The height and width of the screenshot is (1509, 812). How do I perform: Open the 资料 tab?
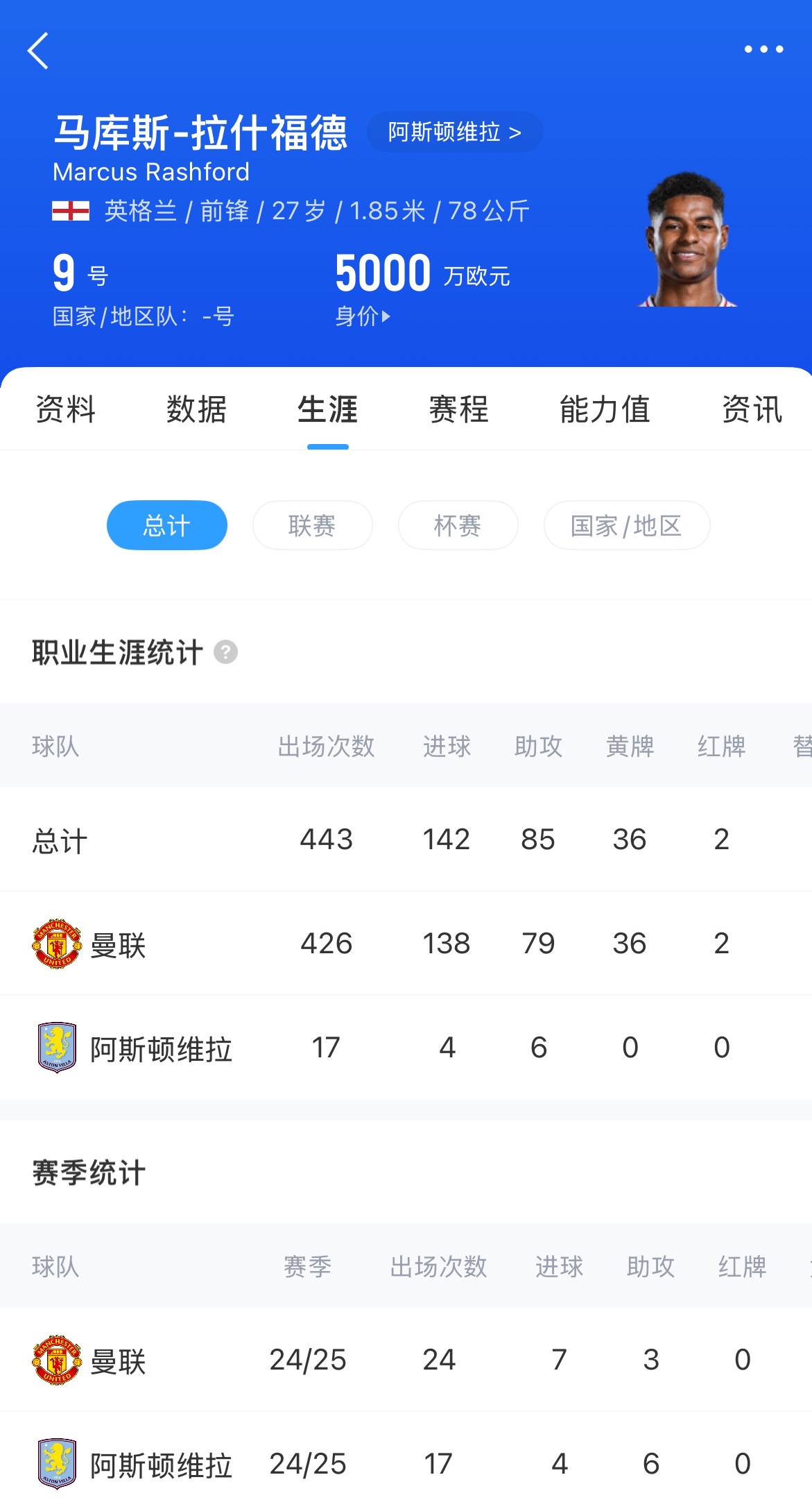coord(65,409)
